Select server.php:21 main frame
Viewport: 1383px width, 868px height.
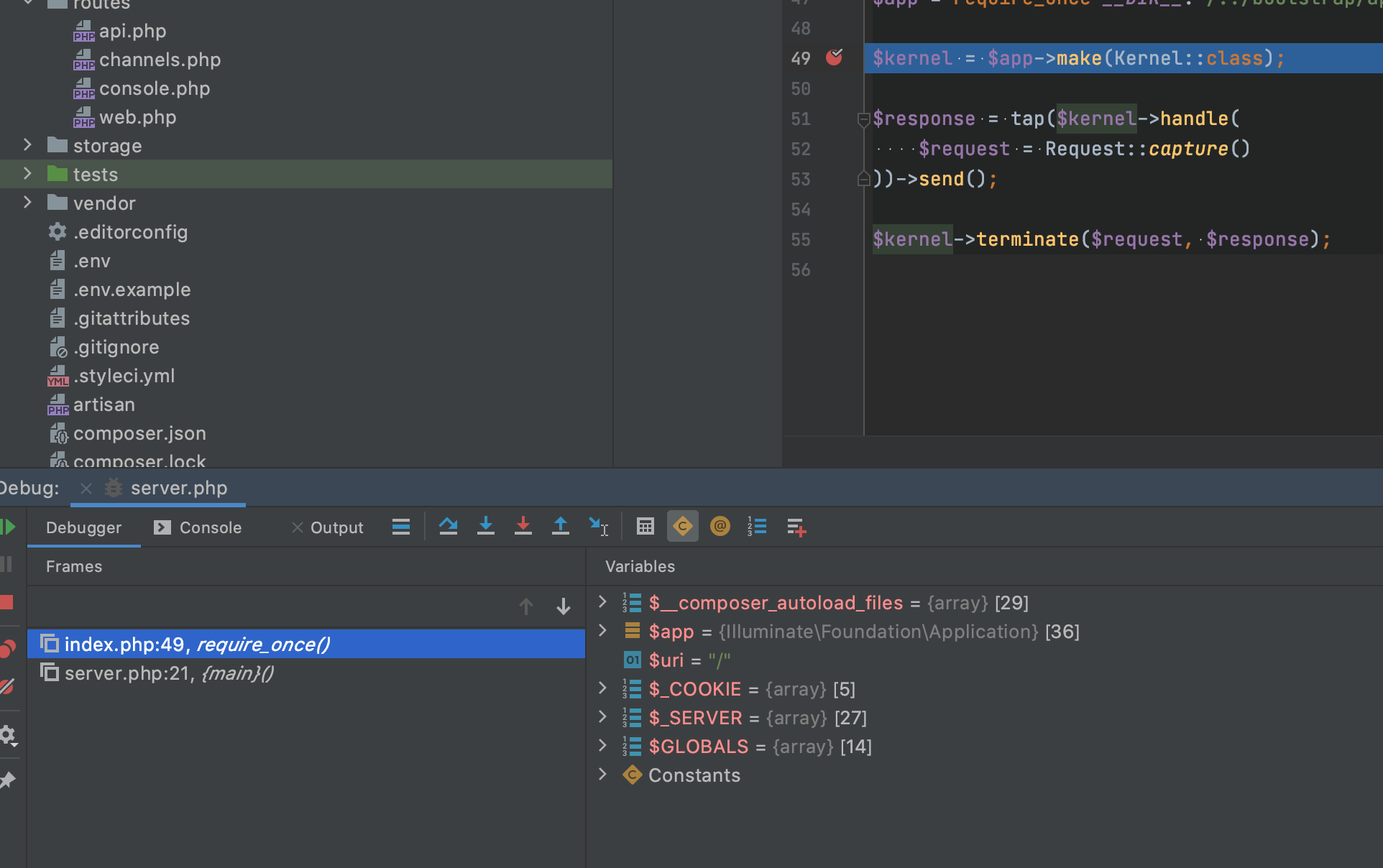click(169, 673)
